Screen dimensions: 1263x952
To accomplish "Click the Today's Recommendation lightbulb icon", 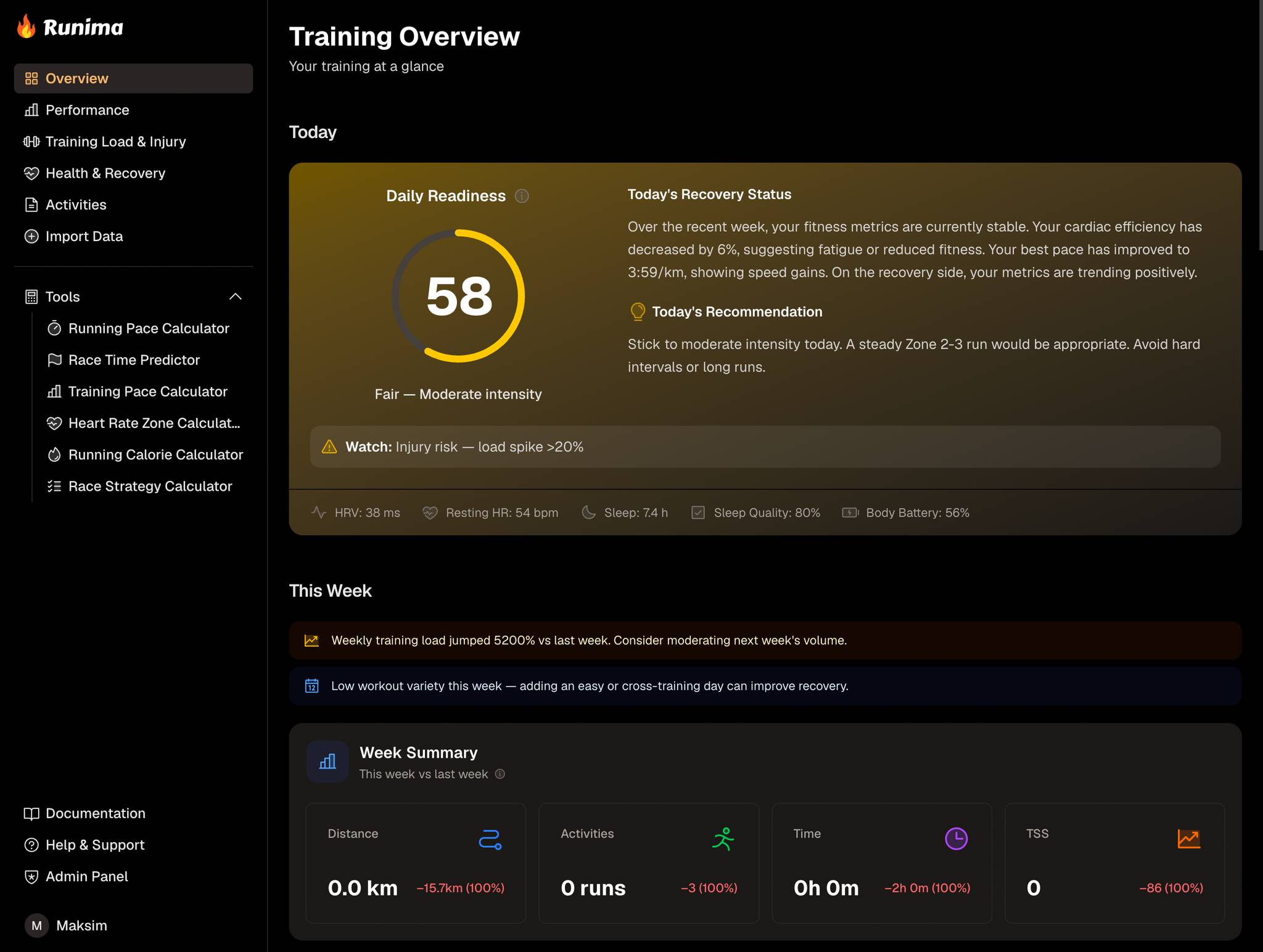I will [x=638, y=312].
